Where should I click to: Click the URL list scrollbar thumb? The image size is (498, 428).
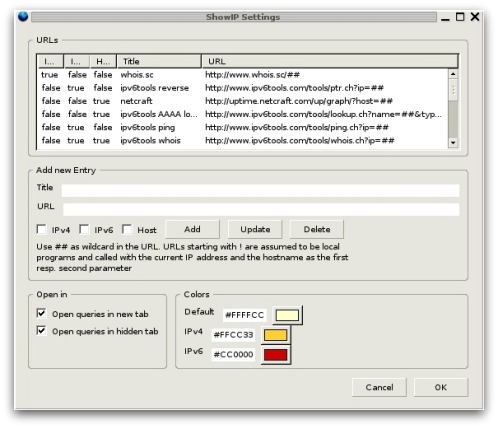tap(453, 89)
